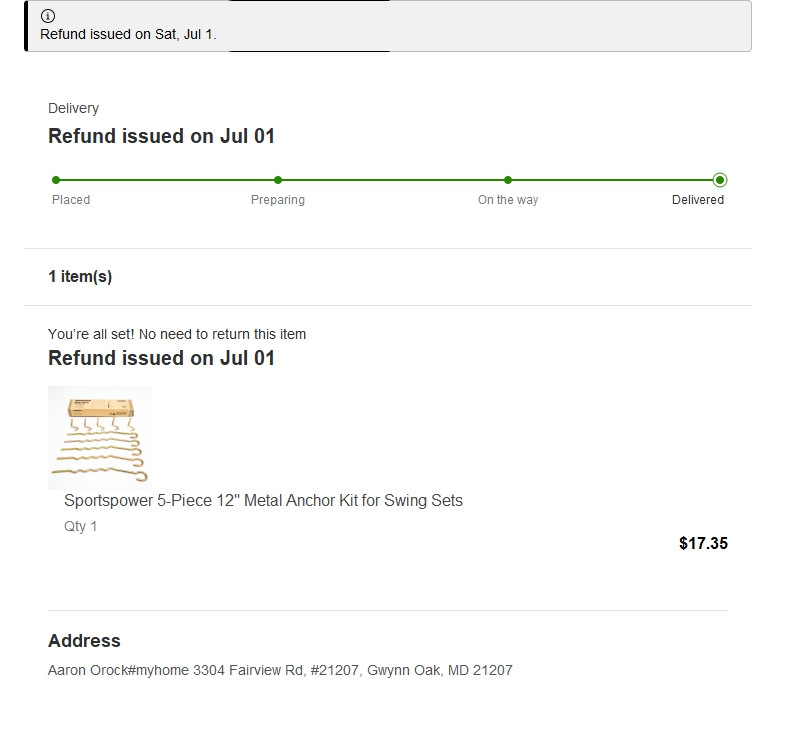Click the green delivery progress bar
This screenshot has width=800, height=746.
tap(388, 180)
